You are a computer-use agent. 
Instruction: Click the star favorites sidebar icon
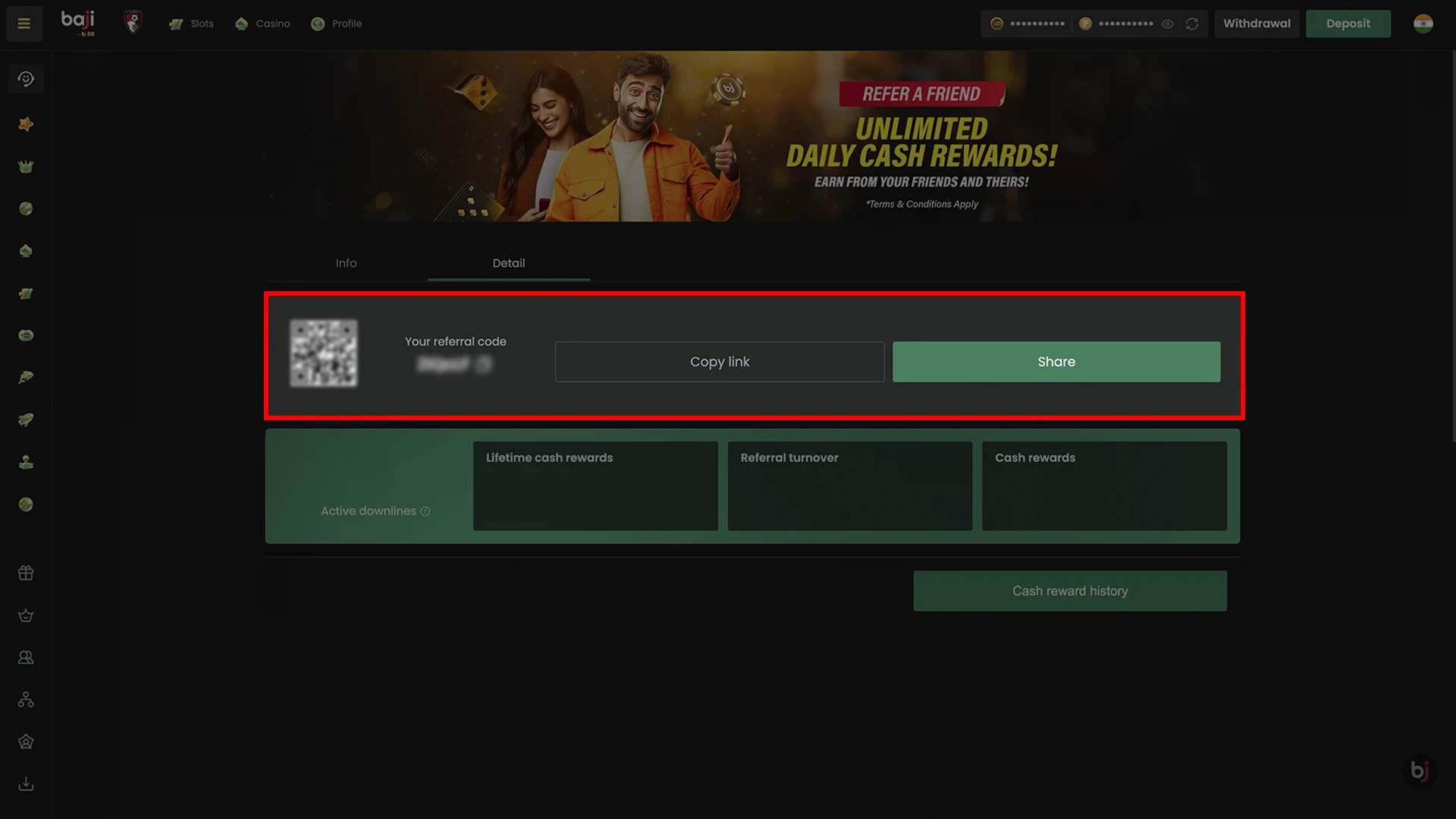(x=26, y=124)
